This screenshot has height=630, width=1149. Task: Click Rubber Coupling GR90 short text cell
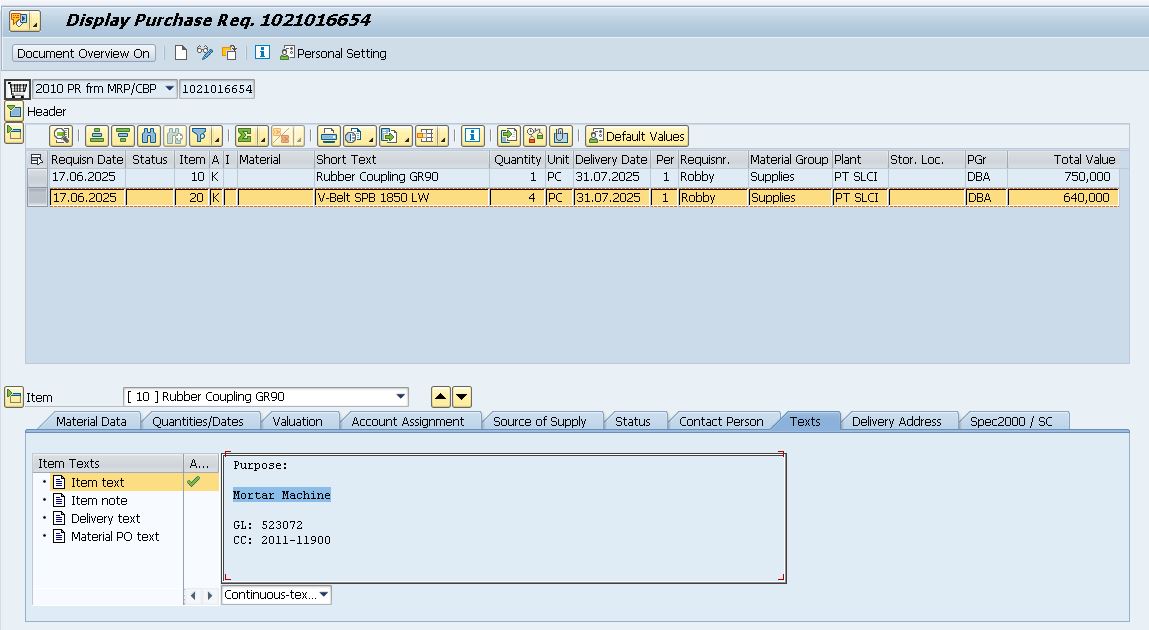pyautogui.click(x=401, y=177)
